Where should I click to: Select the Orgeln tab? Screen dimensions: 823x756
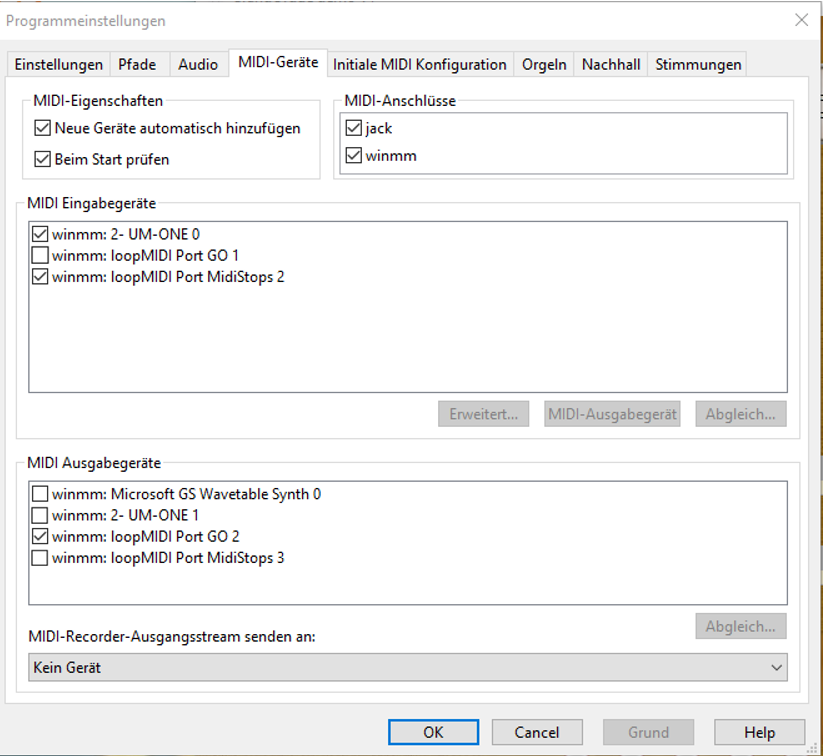(544, 64)
